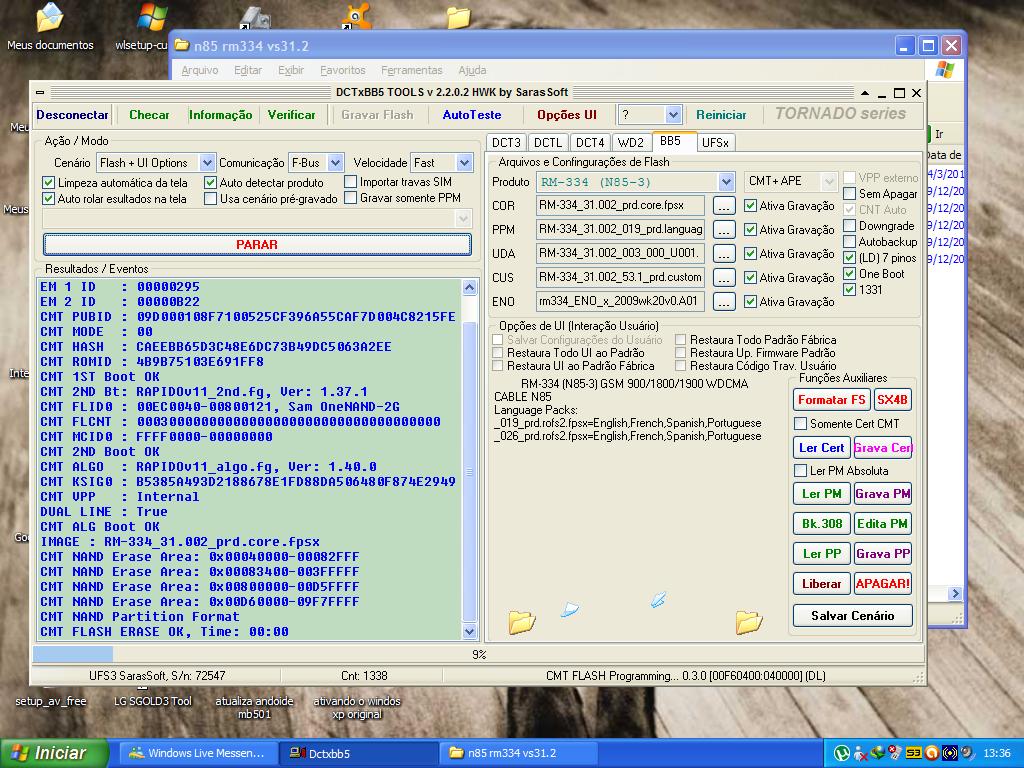Enable Importar travas SIM checkbox

click(351, 182)
